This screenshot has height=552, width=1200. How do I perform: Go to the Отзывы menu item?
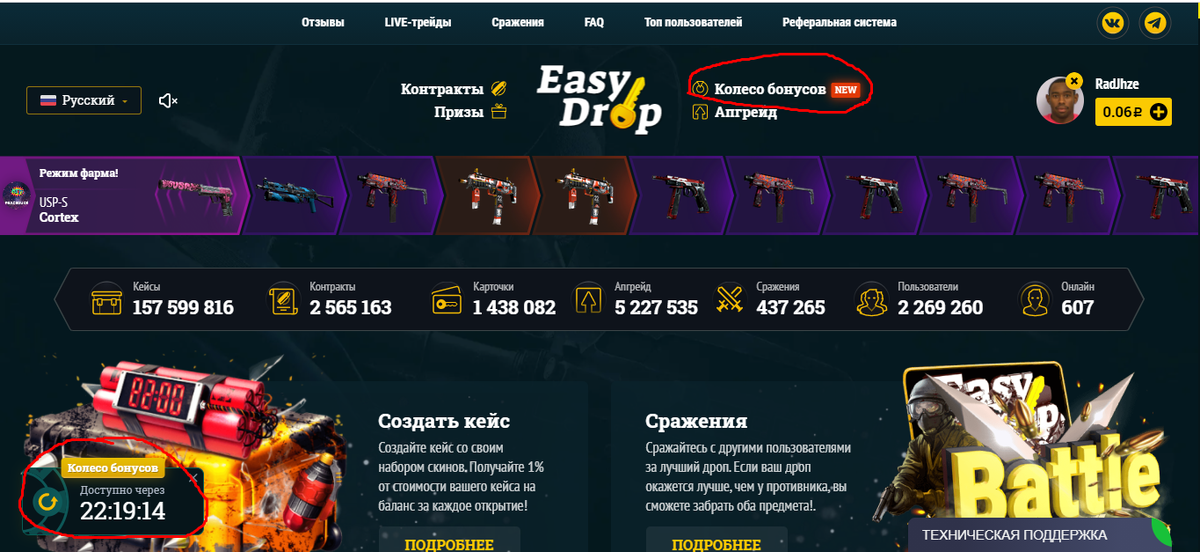pos(323,22)
